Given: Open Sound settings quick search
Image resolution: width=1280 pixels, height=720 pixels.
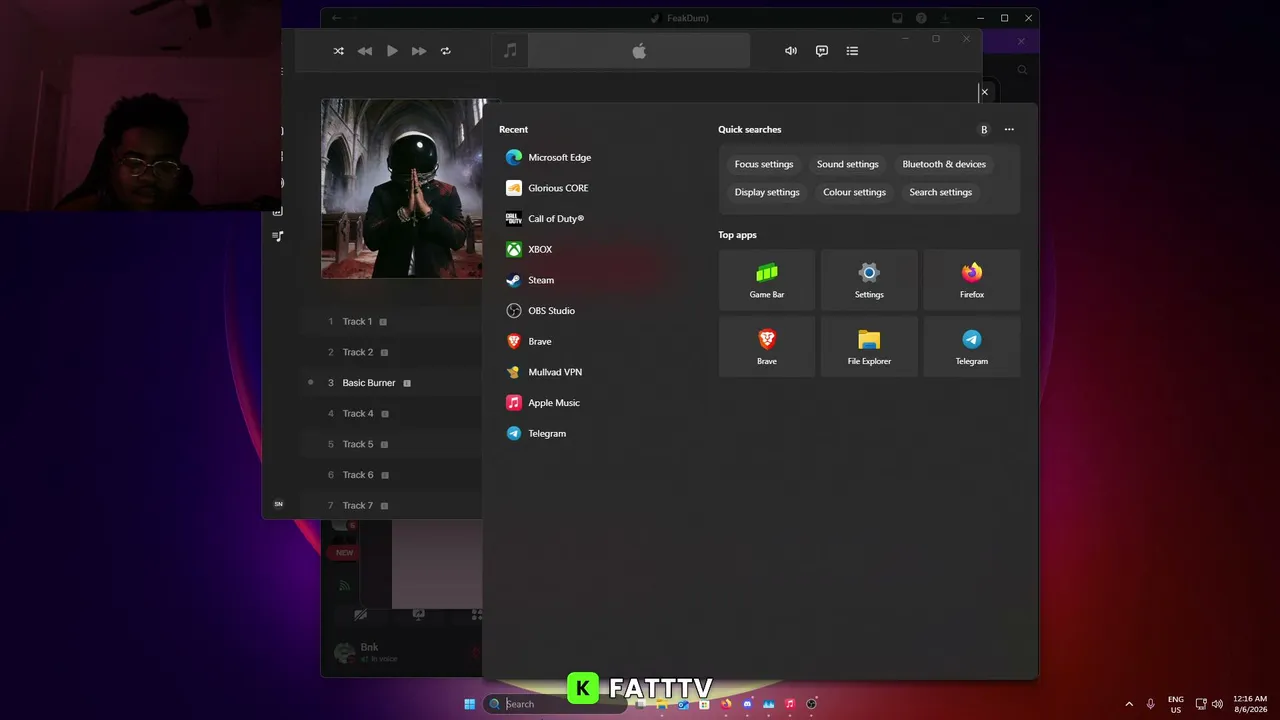Looking at the screenshot, I should click(x=848, y=164).
